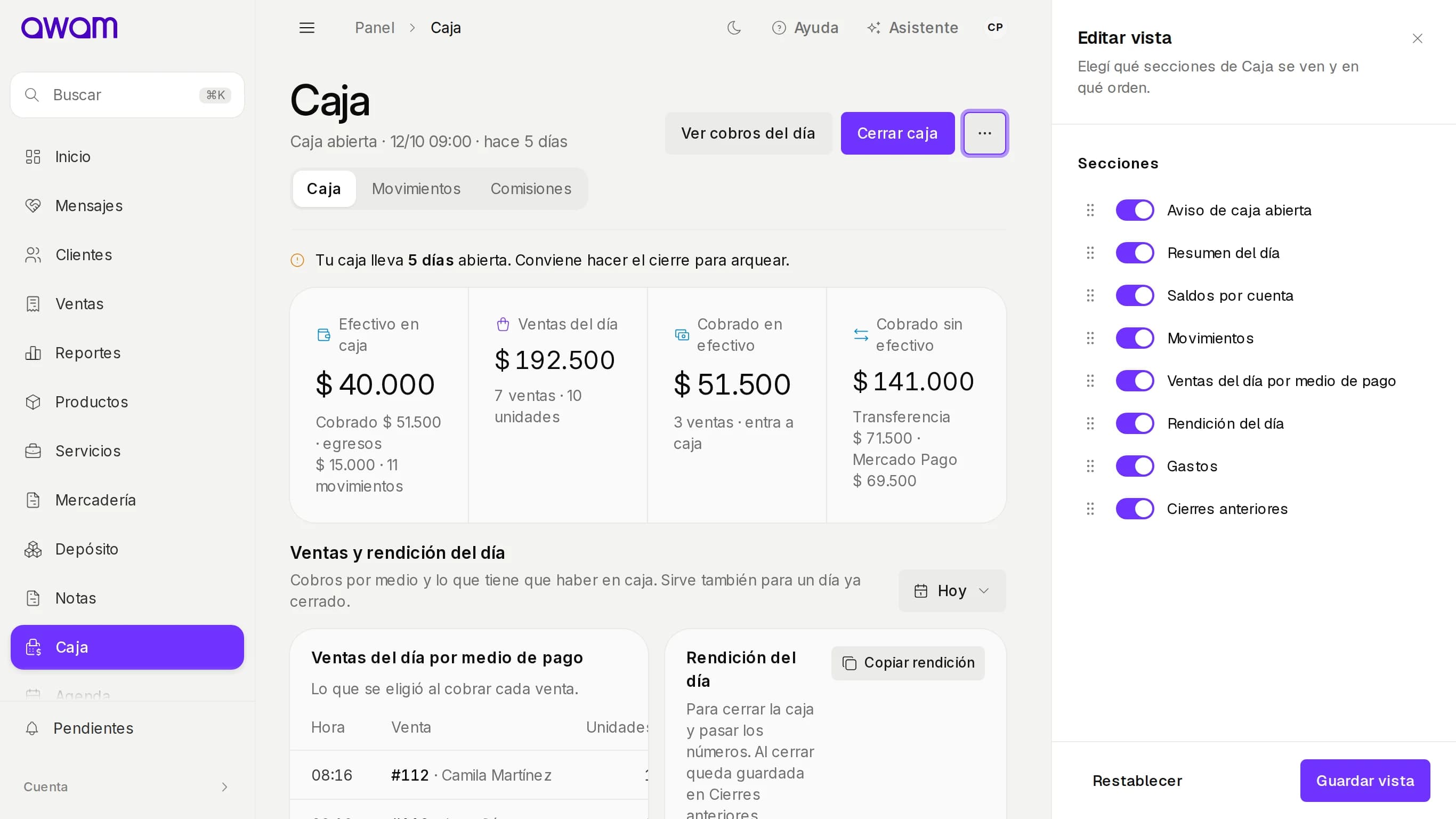Toggle Ventas del día por medio de pago switch

click(1135, 381)
